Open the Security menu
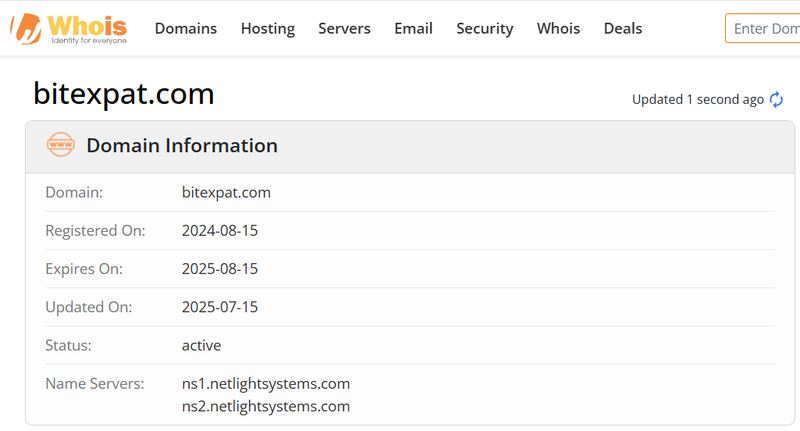The width and height of the screenshot is (800, 431). [x=485, y=29]
